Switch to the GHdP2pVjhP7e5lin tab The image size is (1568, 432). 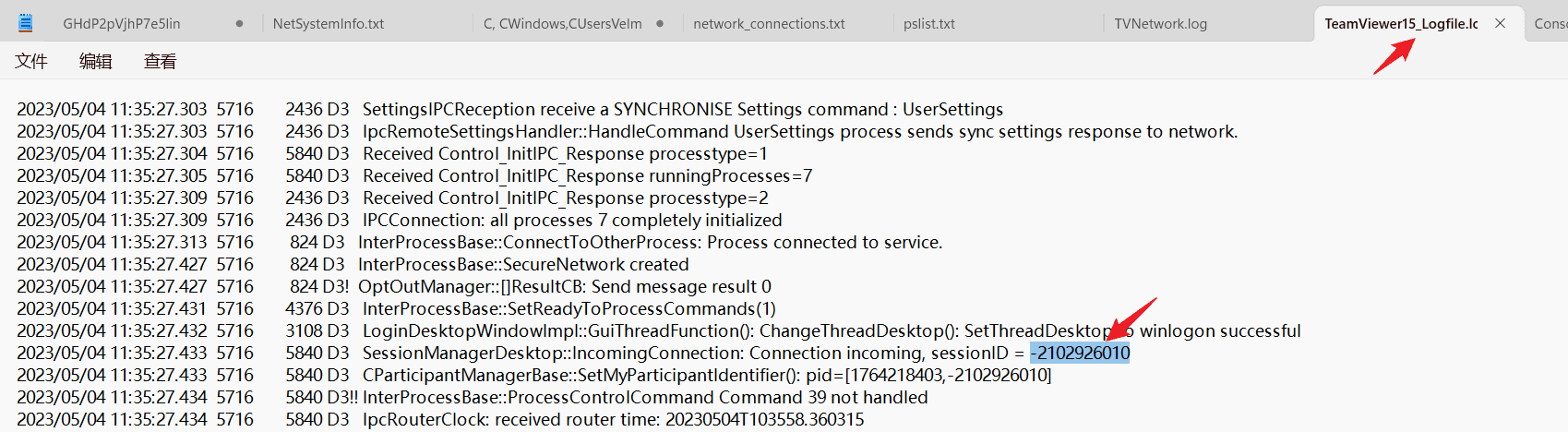click(x=122, y=24)
